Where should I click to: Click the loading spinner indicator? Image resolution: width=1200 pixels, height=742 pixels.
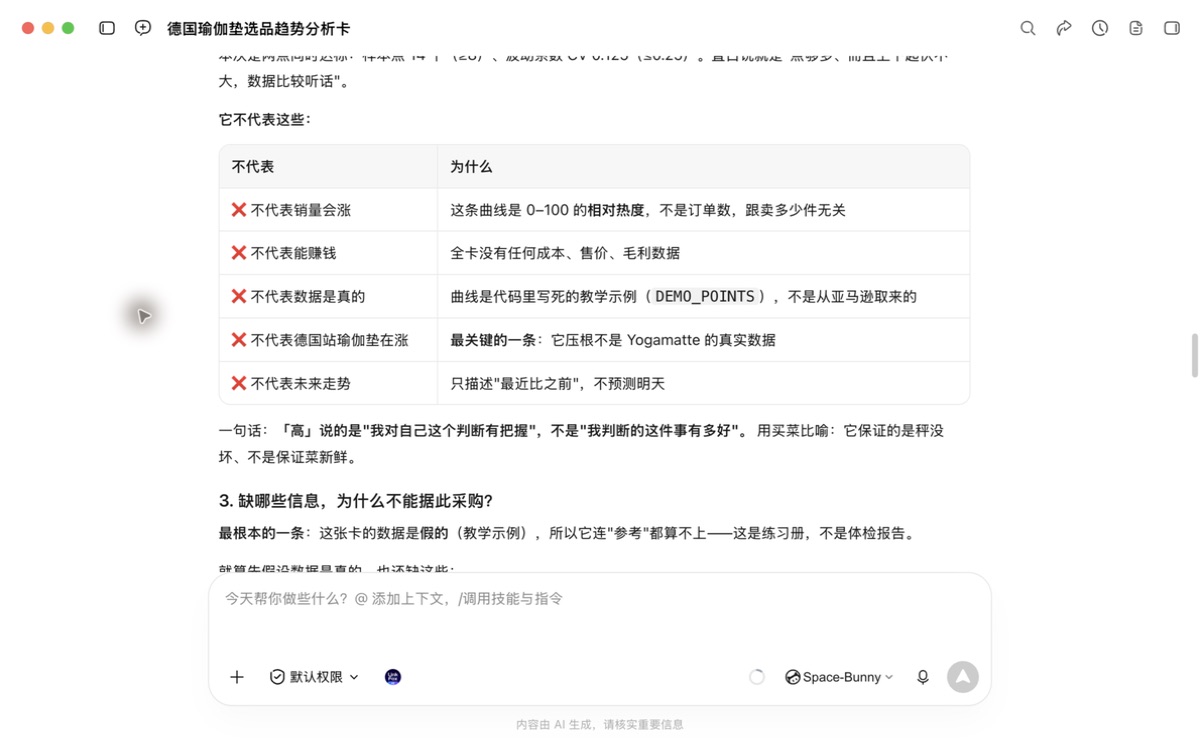[757, 677]
